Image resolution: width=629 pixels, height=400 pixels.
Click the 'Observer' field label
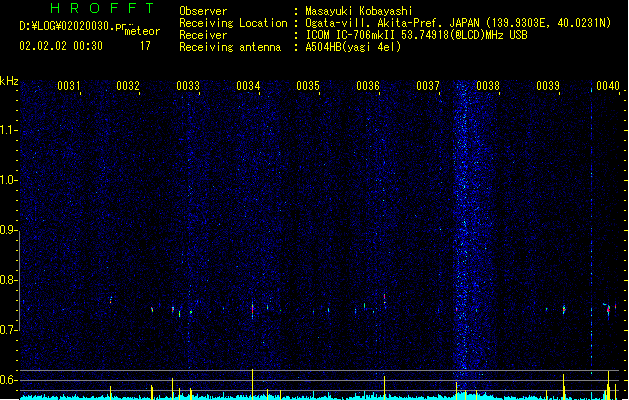203,11
